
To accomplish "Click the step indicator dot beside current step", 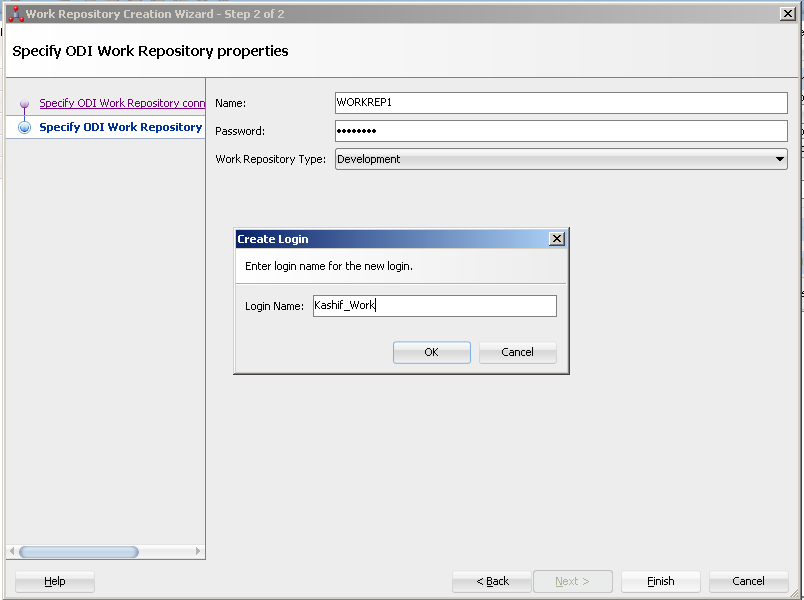I will tap(23, 127).
